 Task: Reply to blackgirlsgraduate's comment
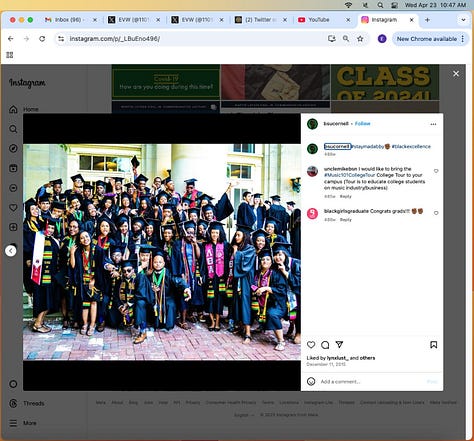(x=346, y=220)
